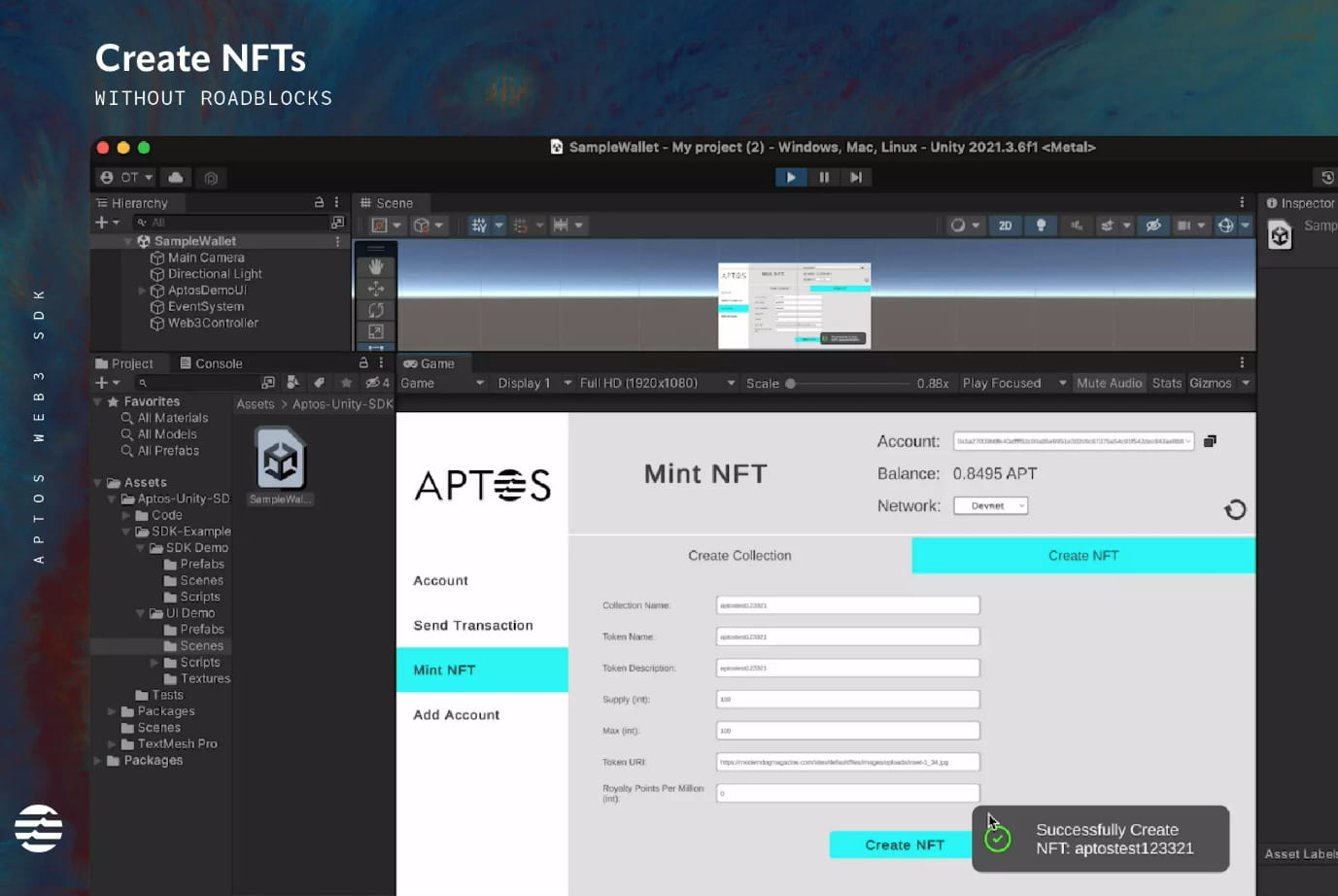Screen dimensions: 1338x896
Task: Open account OT dropdown
Action: point(127,177)
